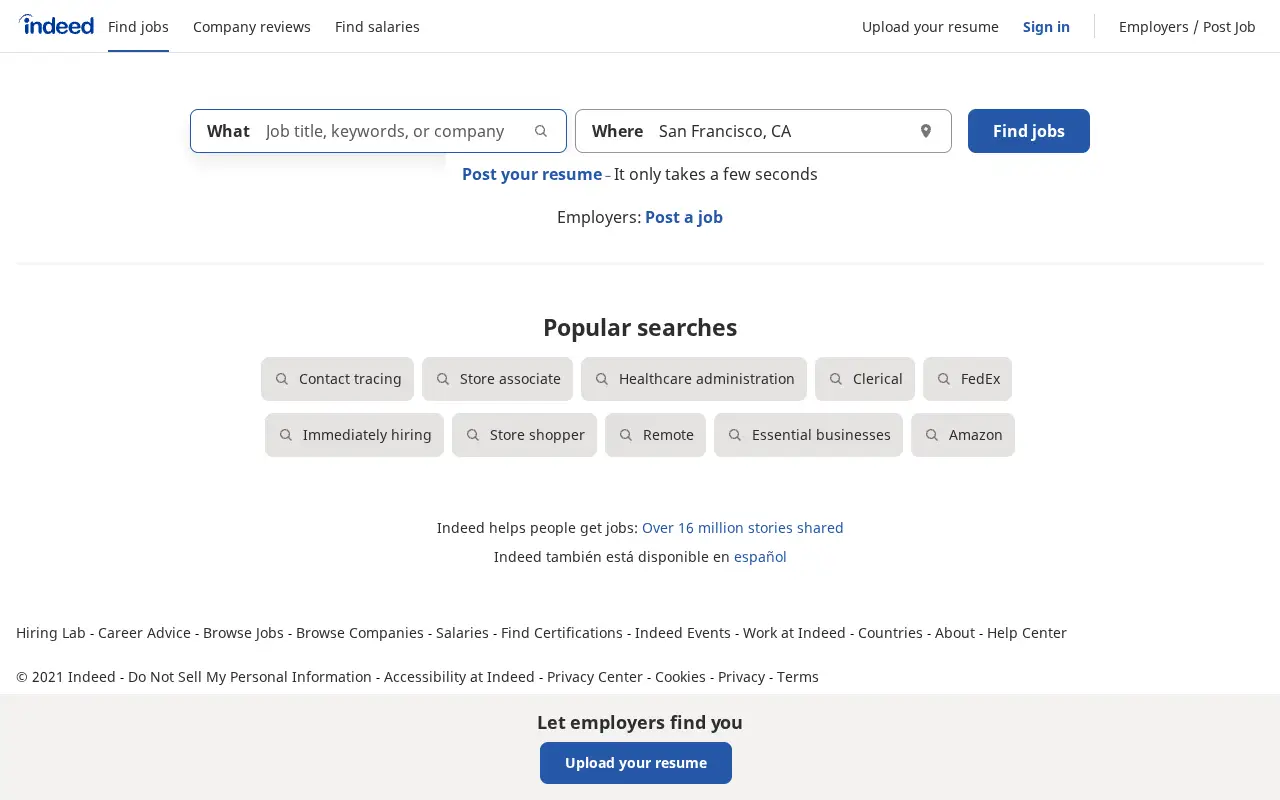Screen dimensions: 1280x800
Task: Open Countries footer link
Action: [x=890, y=633]
